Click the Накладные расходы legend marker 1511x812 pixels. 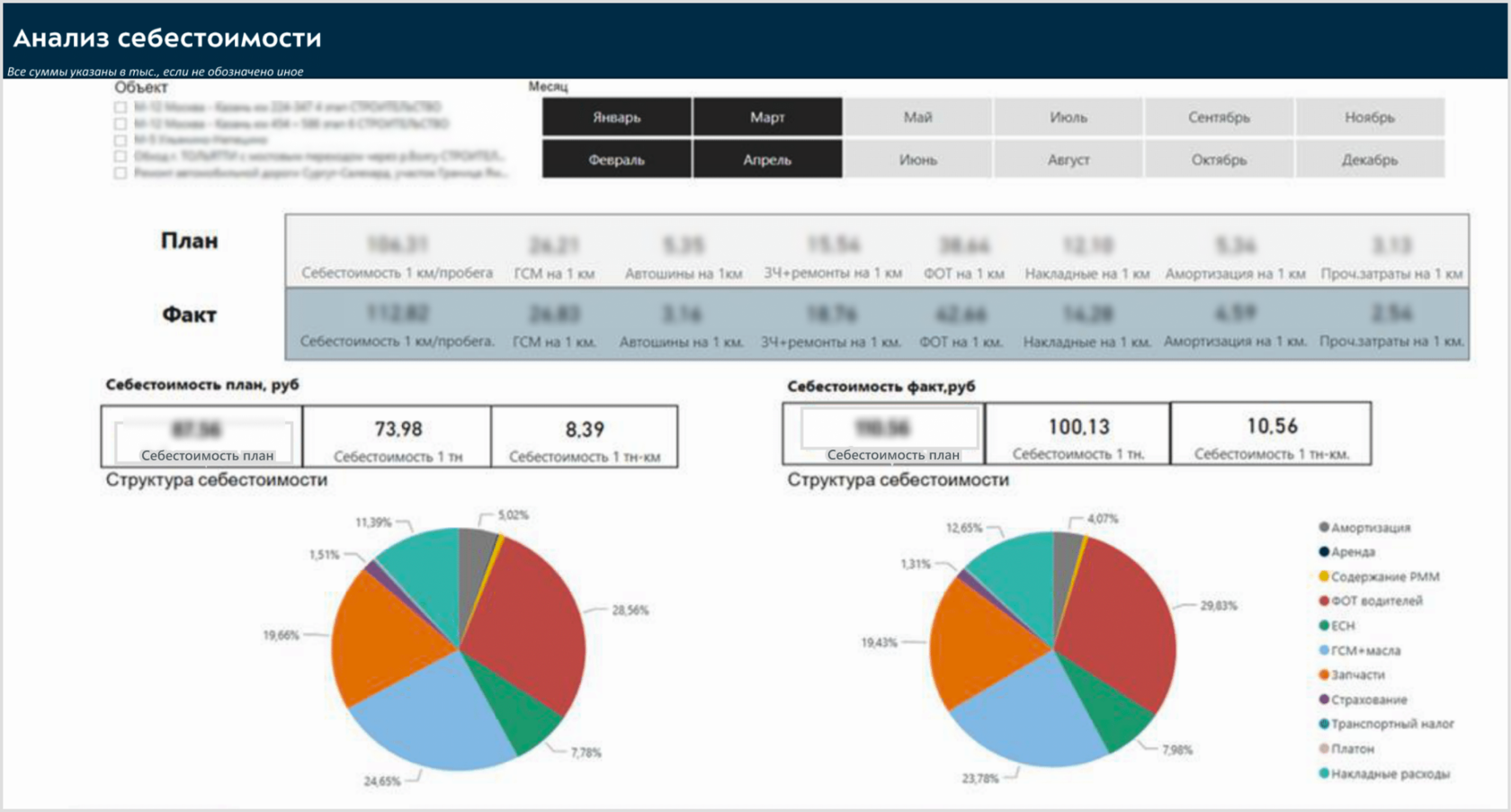click(1324, 772)
